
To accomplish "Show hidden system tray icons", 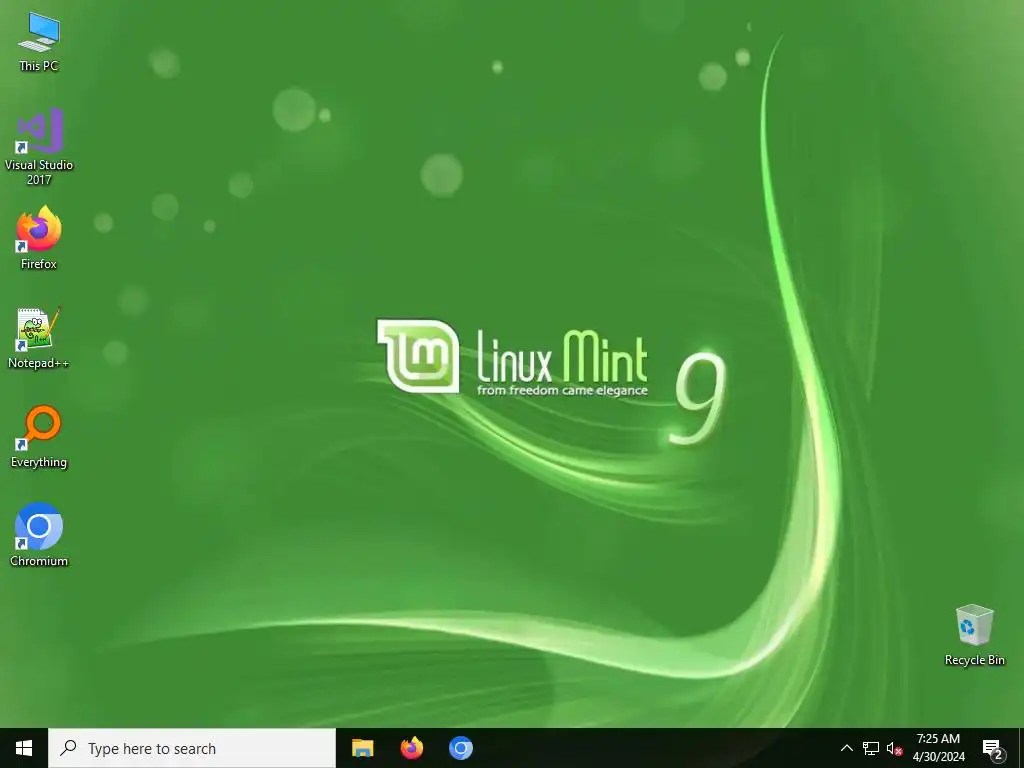I will pos(846,748).
